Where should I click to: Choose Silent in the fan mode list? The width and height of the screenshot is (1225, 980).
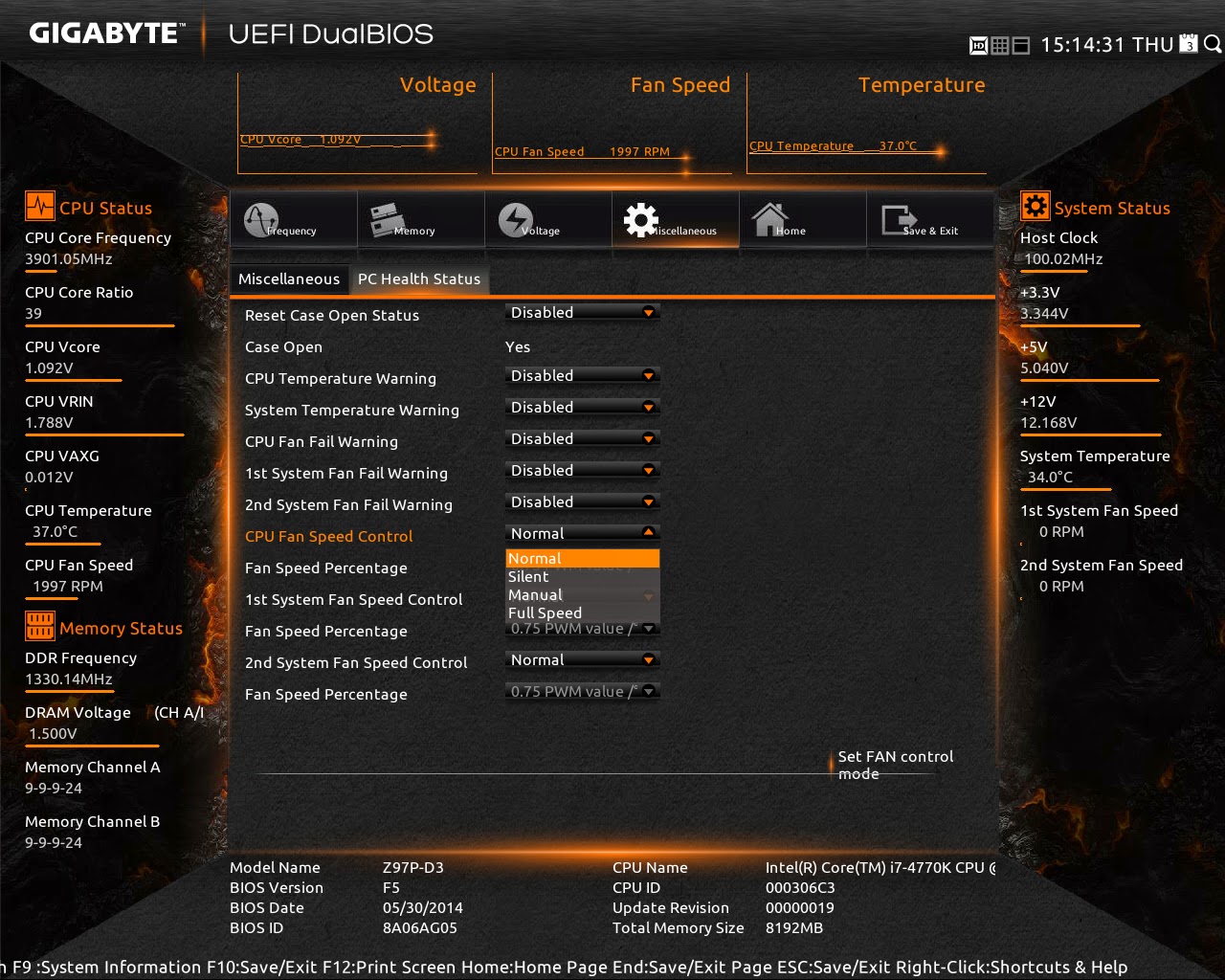582,577
